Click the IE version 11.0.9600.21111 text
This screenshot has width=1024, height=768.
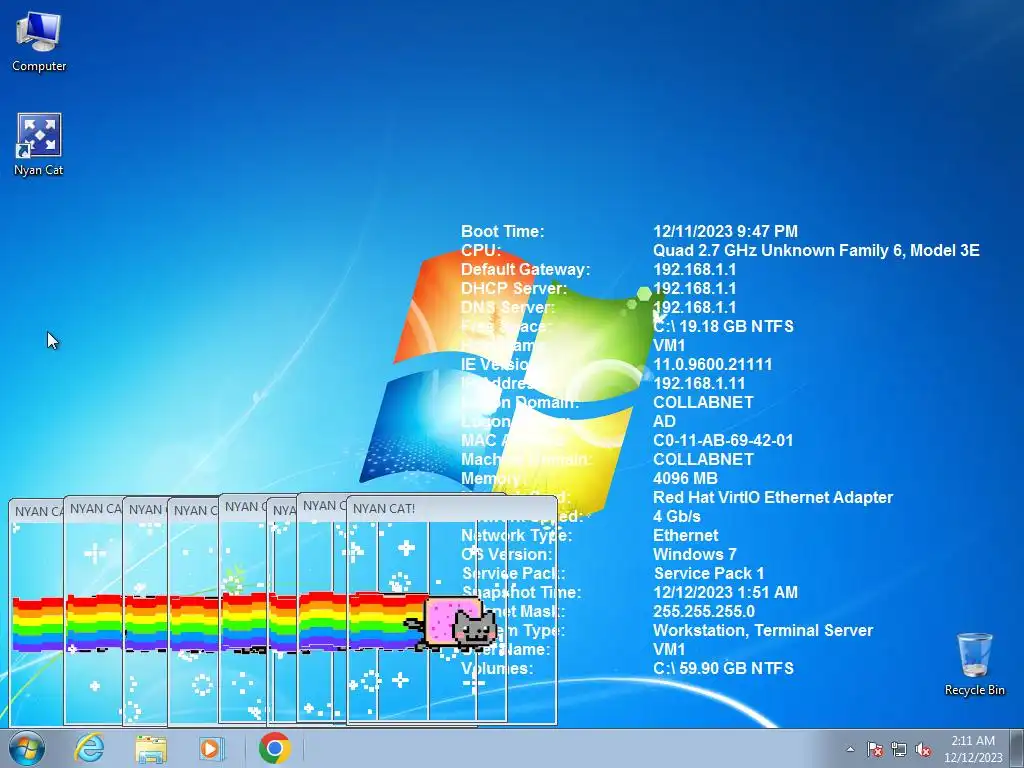[x=712, y=364]
